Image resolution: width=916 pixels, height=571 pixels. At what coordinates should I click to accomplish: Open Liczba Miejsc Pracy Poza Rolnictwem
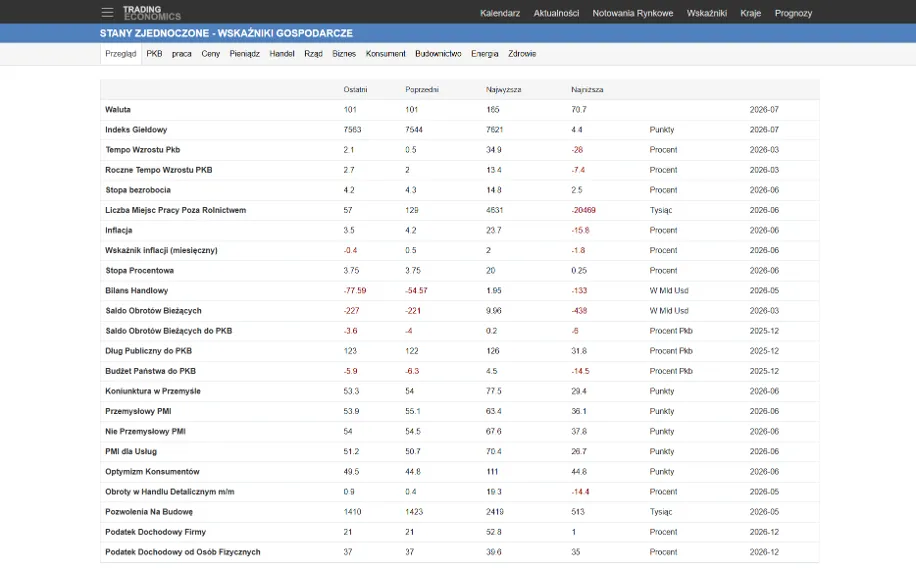[176, 210]
